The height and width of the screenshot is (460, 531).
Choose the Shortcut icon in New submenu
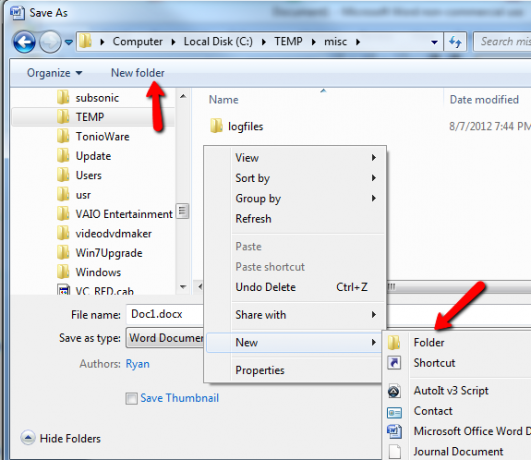(x=394, y=363)
